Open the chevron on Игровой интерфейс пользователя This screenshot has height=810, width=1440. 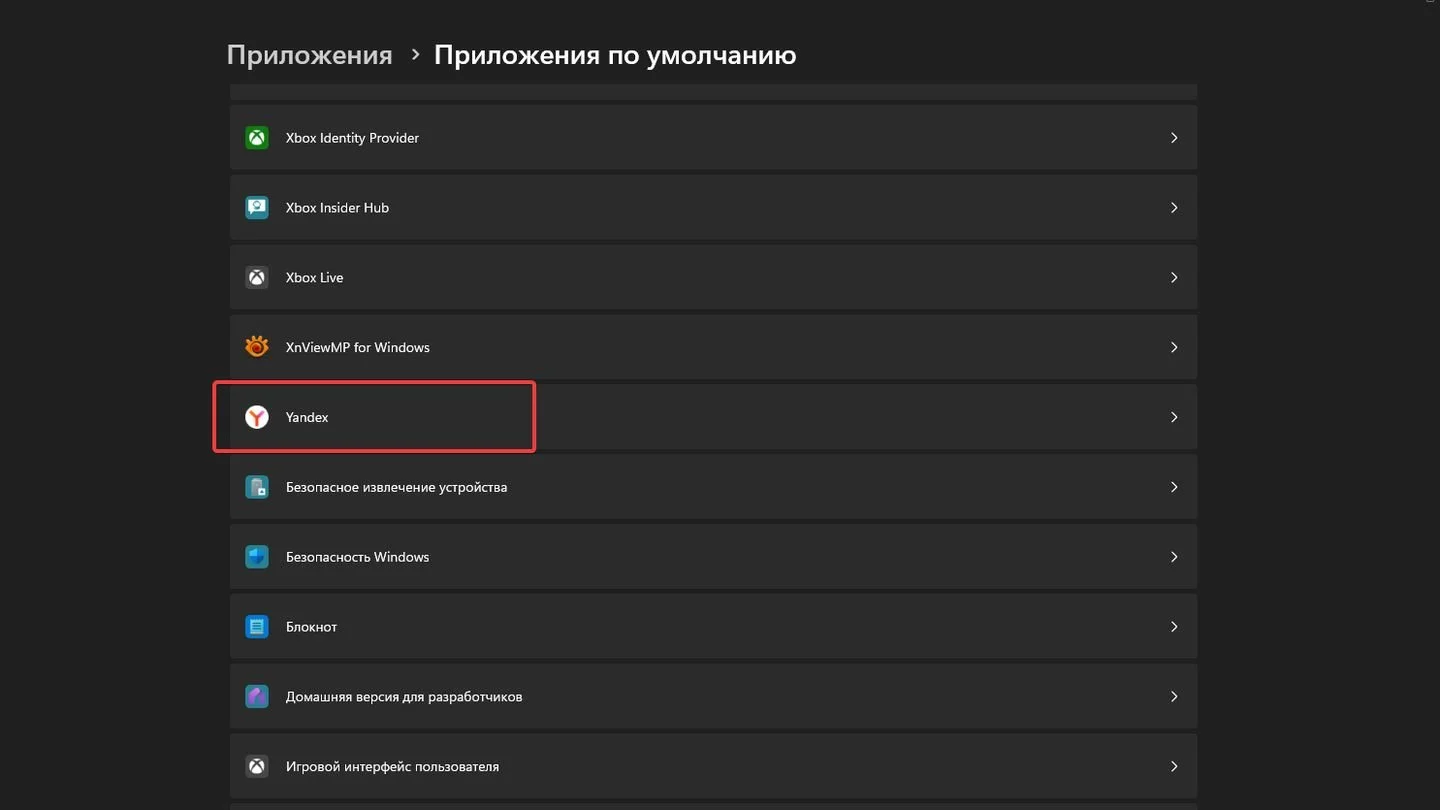(1174, 767)
